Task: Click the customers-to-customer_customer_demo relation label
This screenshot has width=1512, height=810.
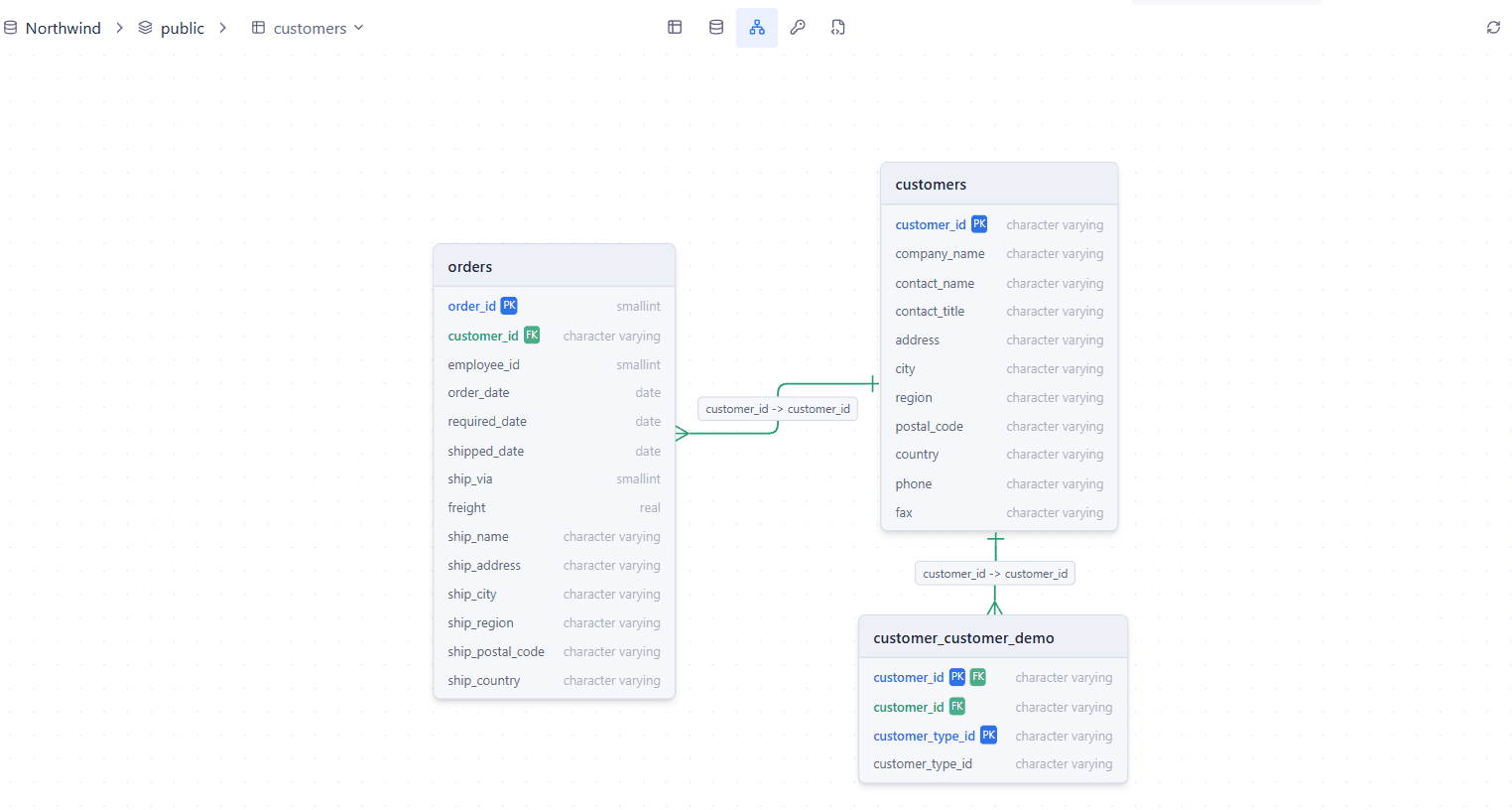Action: [995, 574]
